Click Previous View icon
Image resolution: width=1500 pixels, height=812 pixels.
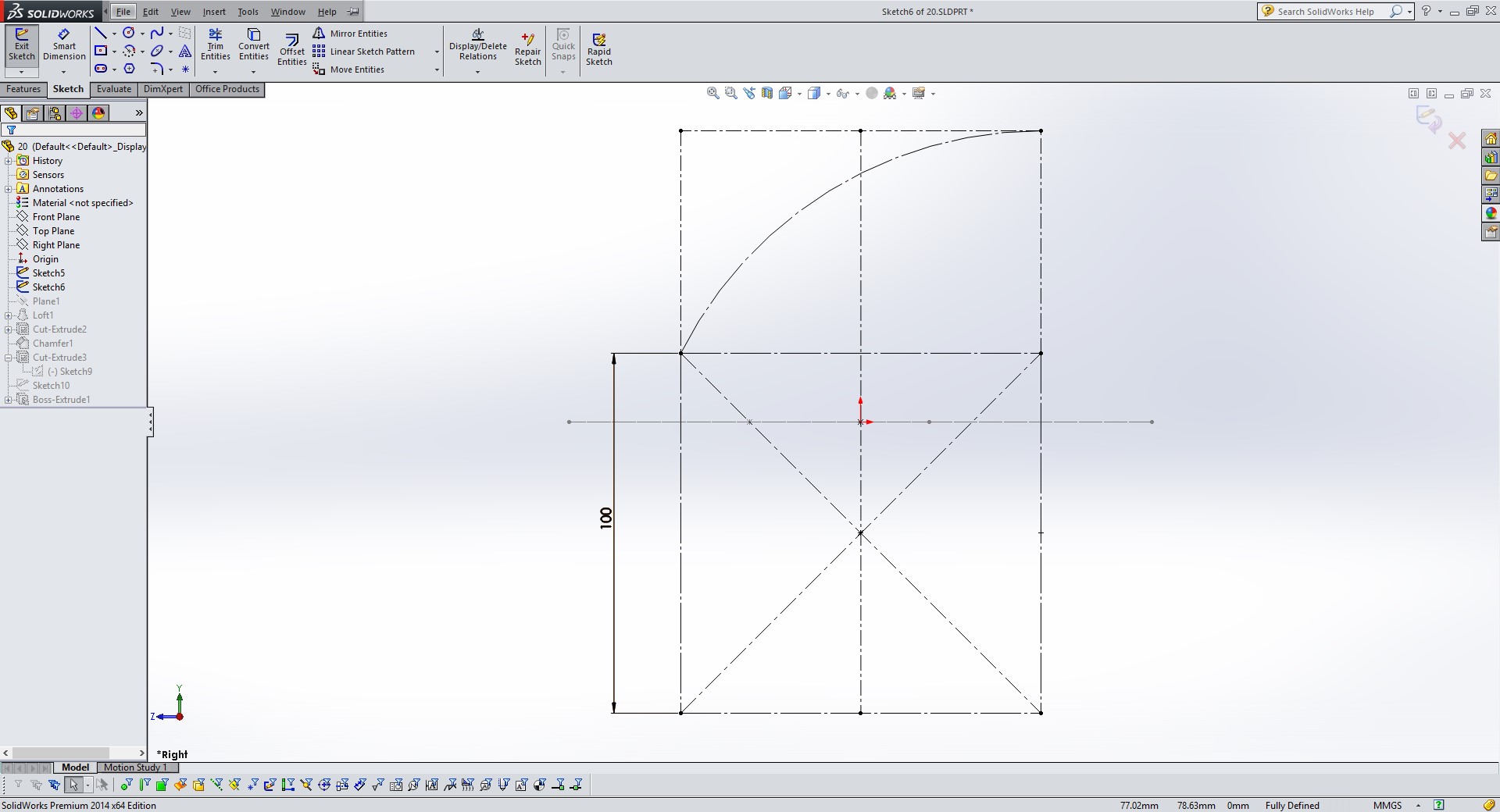[749, 93]
